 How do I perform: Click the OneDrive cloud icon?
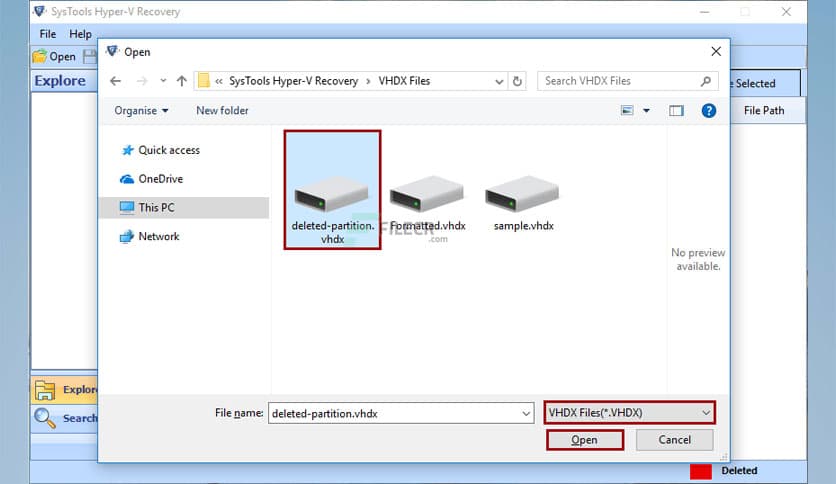[127, 179]
